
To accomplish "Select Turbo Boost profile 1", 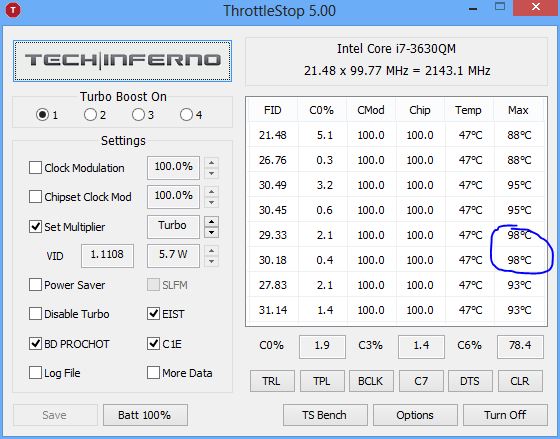I will (42, 115).
